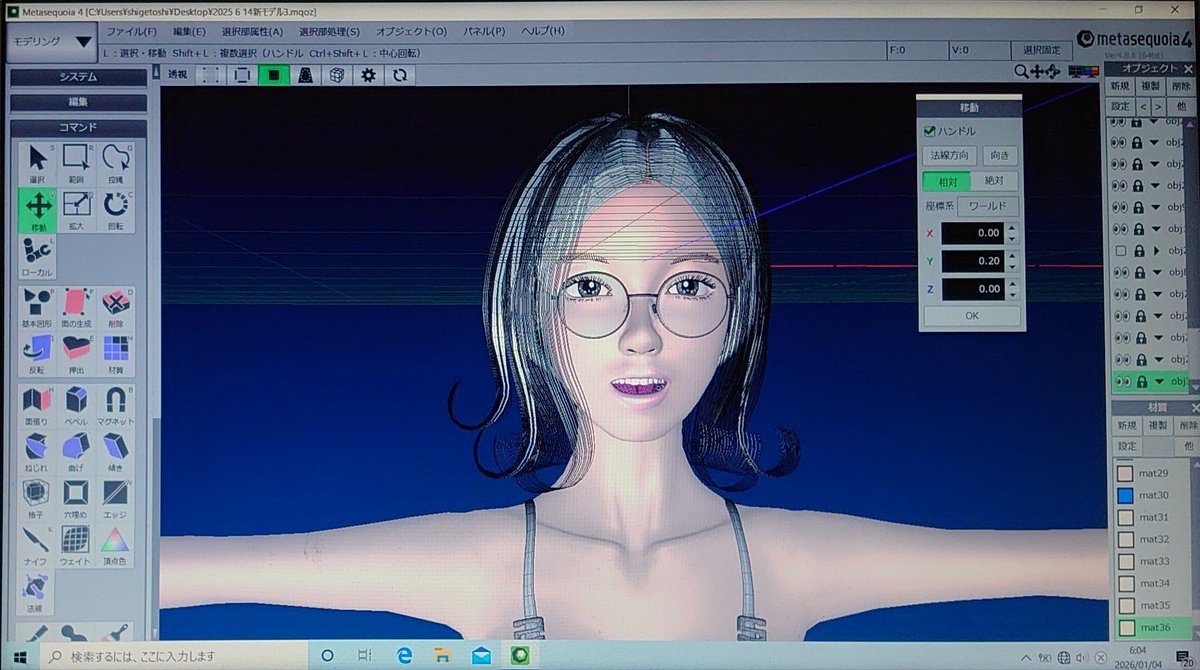Select the マグネット magnet tool

pyautogui.click(x=116, y=406)
